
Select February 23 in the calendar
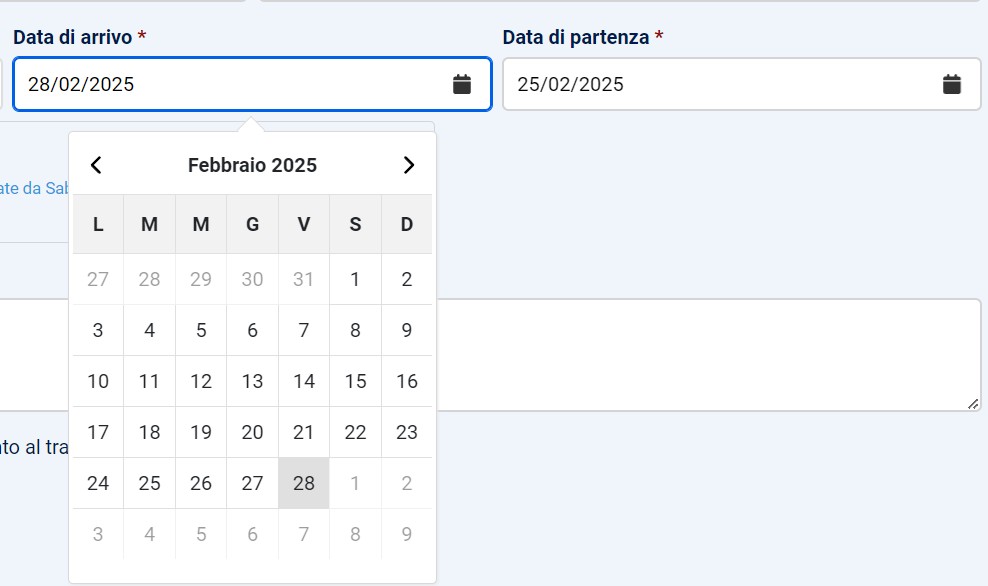pos(406,432)
